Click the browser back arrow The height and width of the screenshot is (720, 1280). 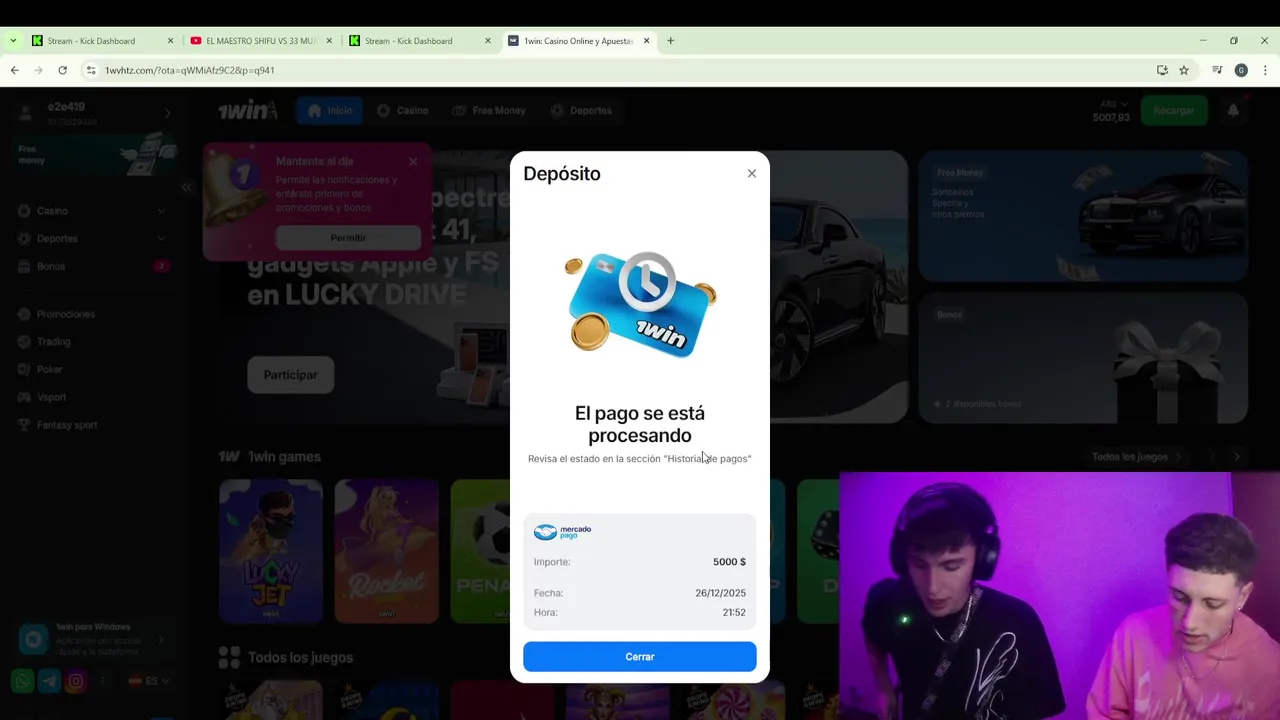click(15, 70)
